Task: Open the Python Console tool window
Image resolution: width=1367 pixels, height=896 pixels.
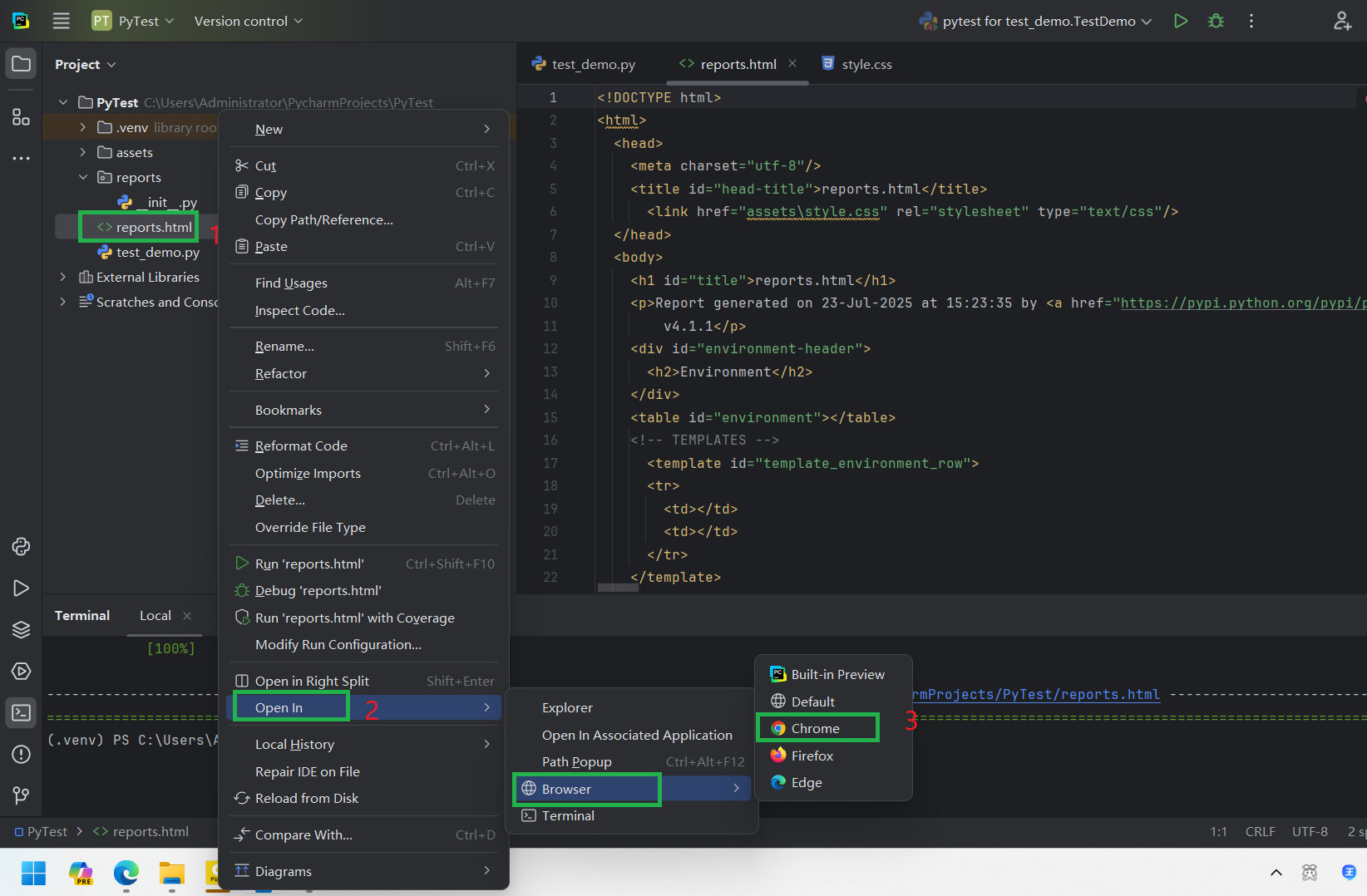Action: (x=21, y=546)
